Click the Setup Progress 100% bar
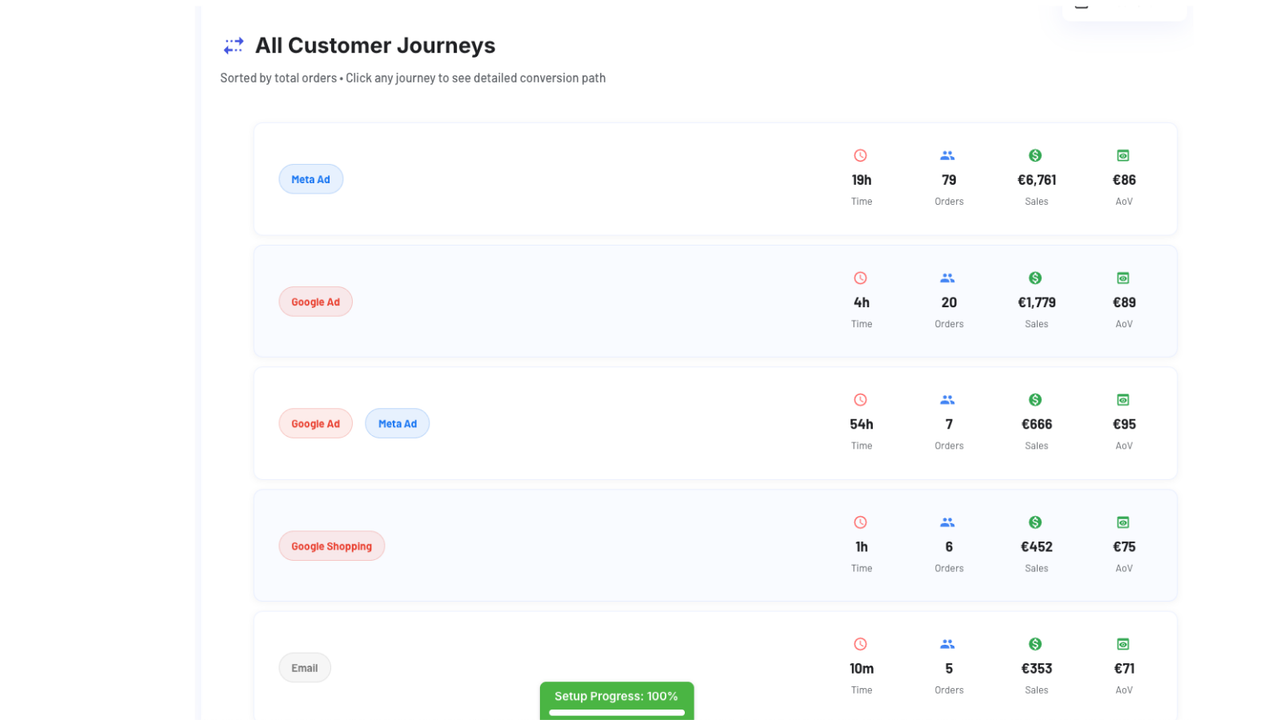The height and width of the screenshot is (720, 1280). coord(617,701)
